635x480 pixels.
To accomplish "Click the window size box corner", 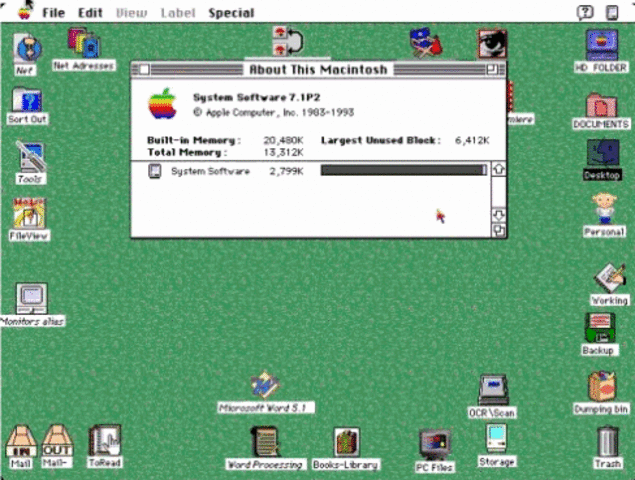I will click(x=499, y=230).
